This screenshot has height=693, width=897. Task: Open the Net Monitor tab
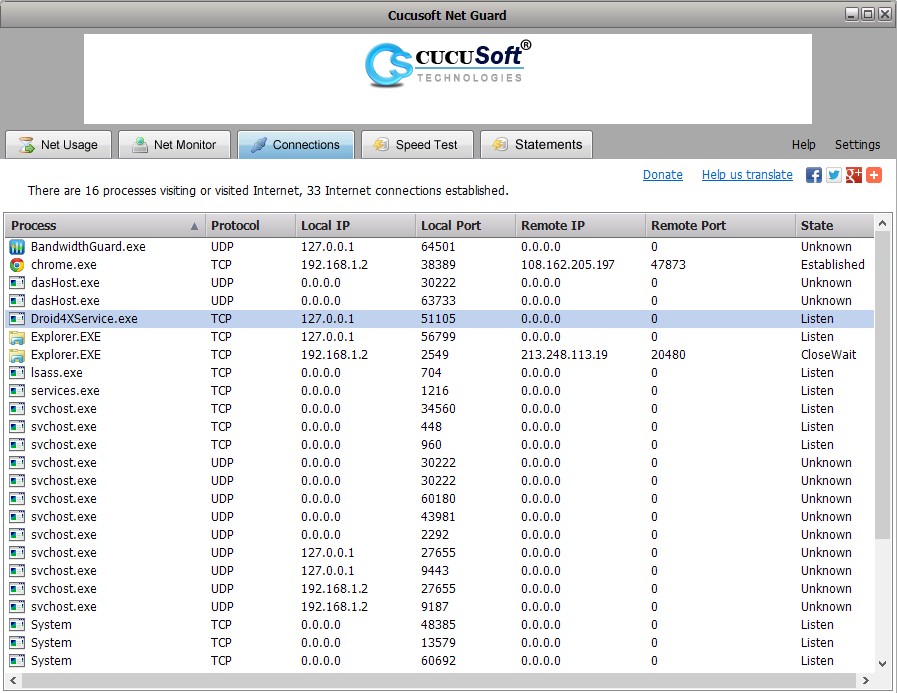point(174,144)
